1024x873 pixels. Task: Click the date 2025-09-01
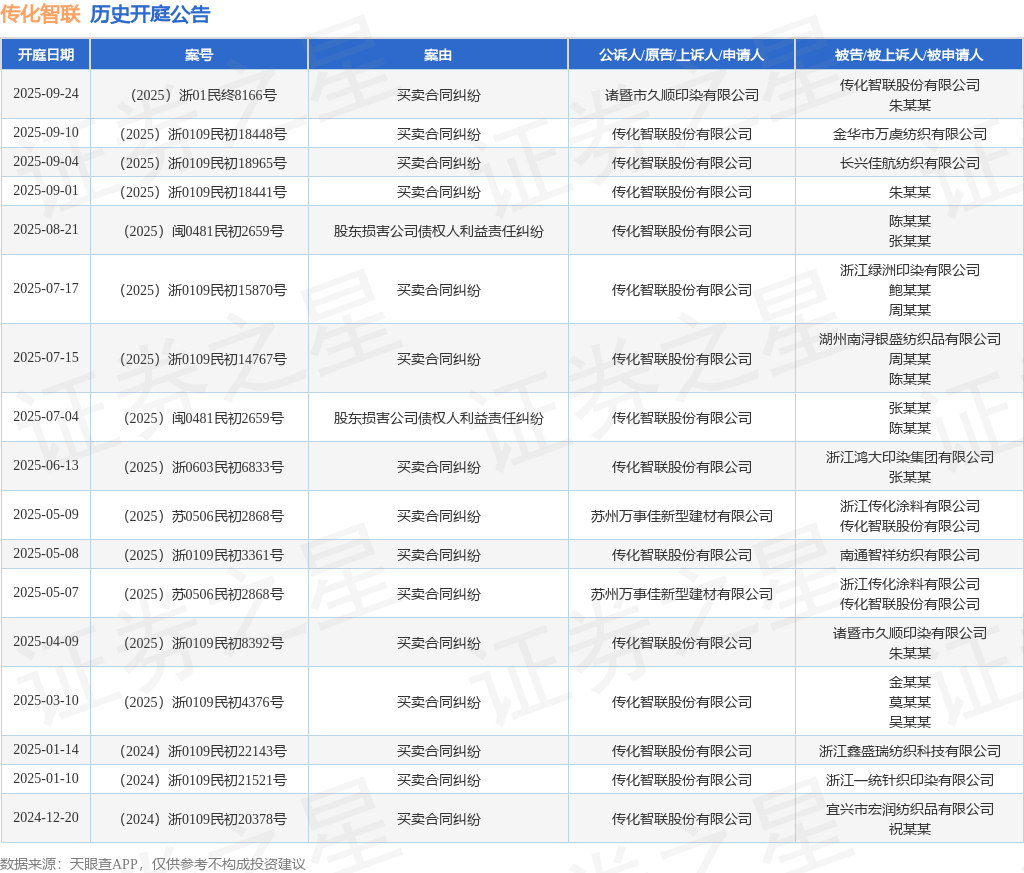pyautogui.click(x=46, y=190)
